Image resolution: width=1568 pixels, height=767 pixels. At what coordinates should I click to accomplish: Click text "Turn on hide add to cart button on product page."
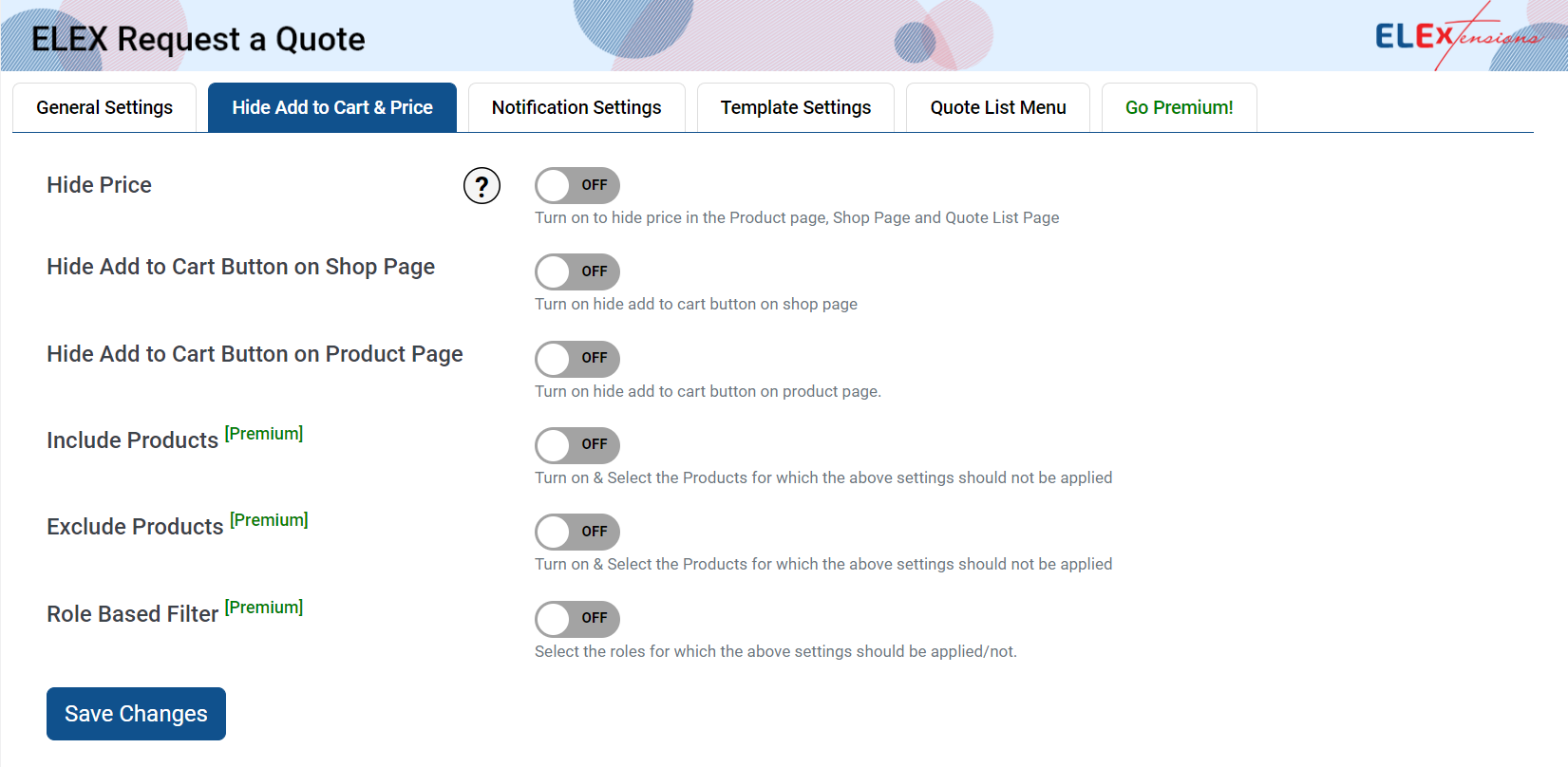pos(708,391)
